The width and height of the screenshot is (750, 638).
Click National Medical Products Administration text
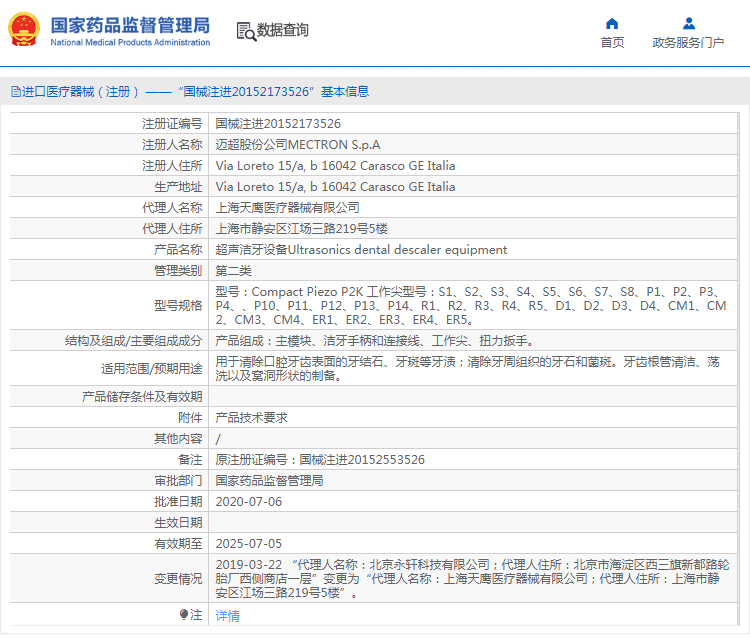(x=130, y=43)
